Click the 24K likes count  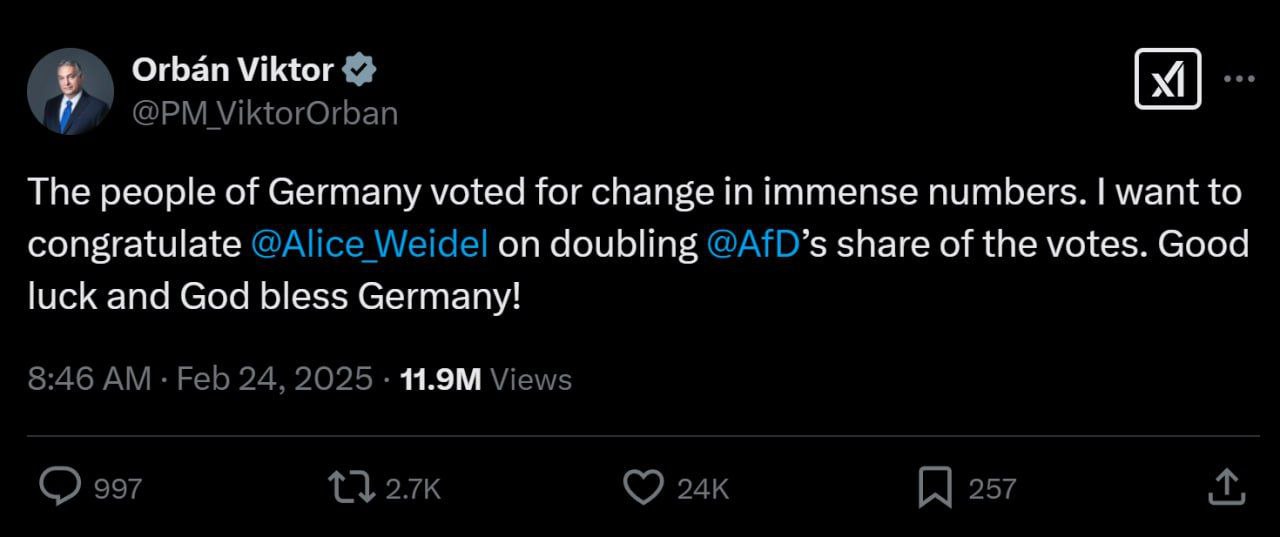pyautogui.click(x=703, y=489)
